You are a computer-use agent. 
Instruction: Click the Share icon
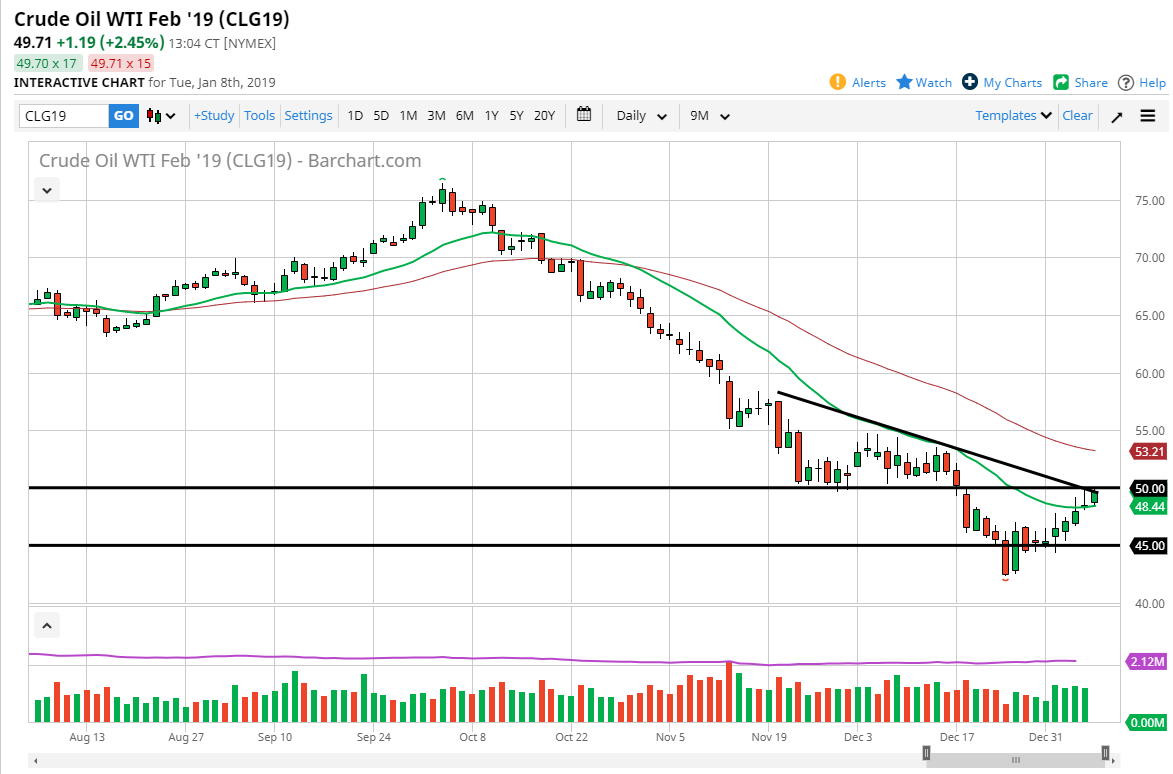pos(1060,82)
